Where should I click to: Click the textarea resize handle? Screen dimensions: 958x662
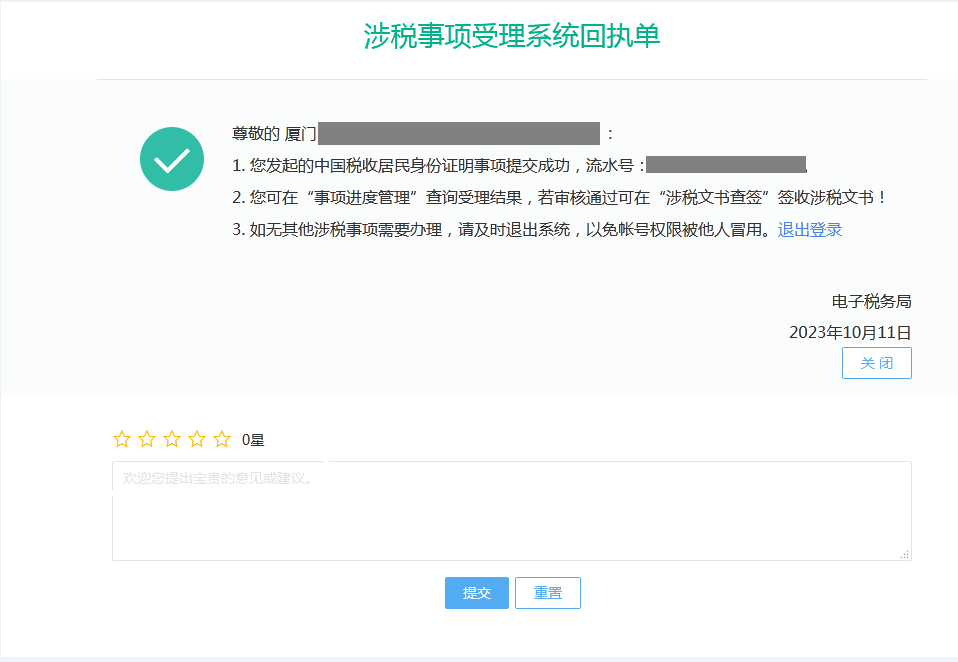(x=906, y=556)
